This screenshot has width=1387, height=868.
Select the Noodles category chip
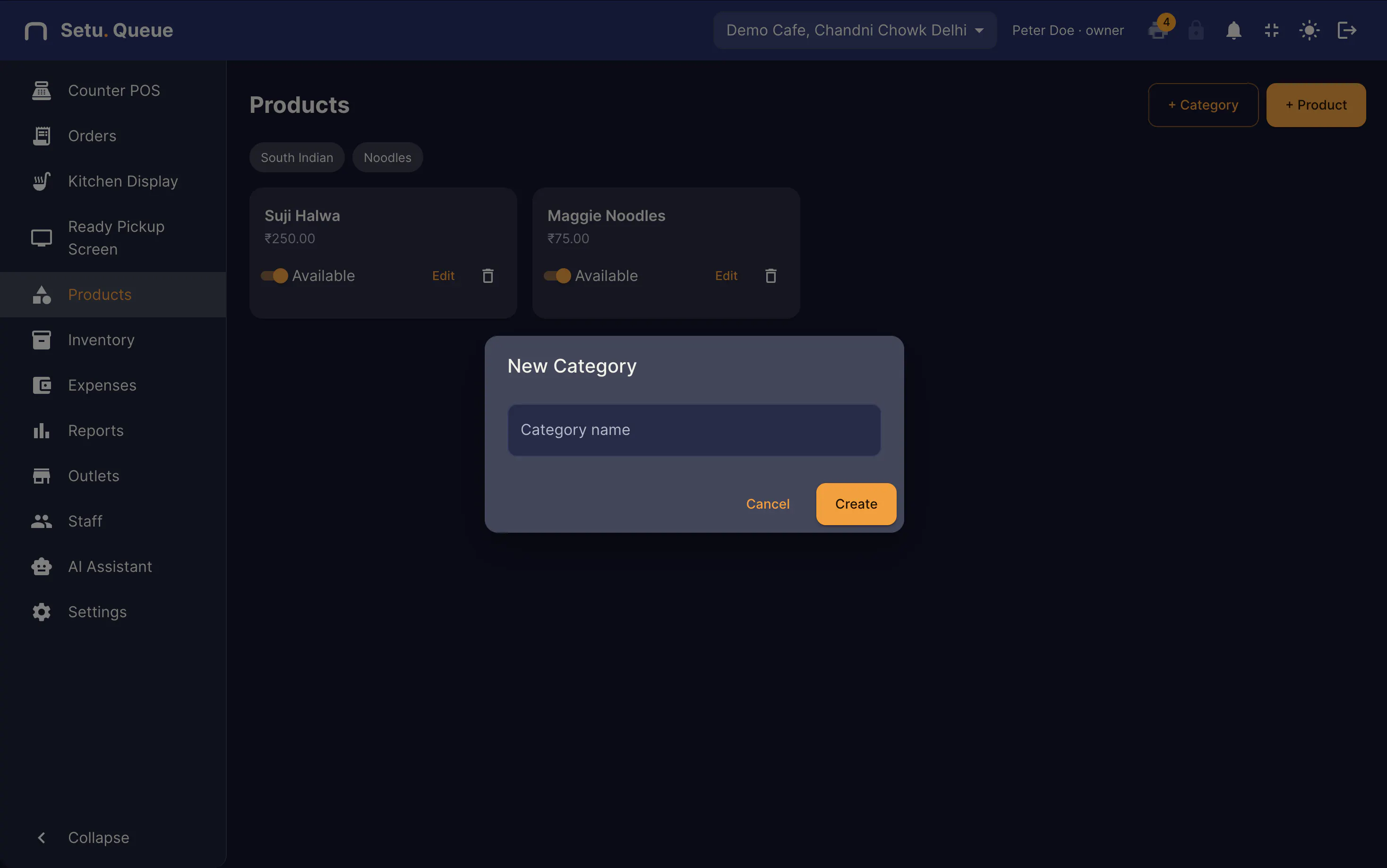[387, 157]
